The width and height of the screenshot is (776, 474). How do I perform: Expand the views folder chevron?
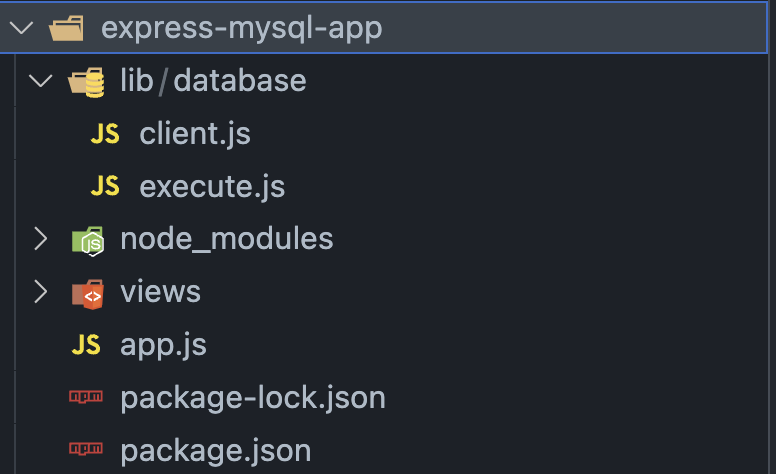[x=41, y=291]
